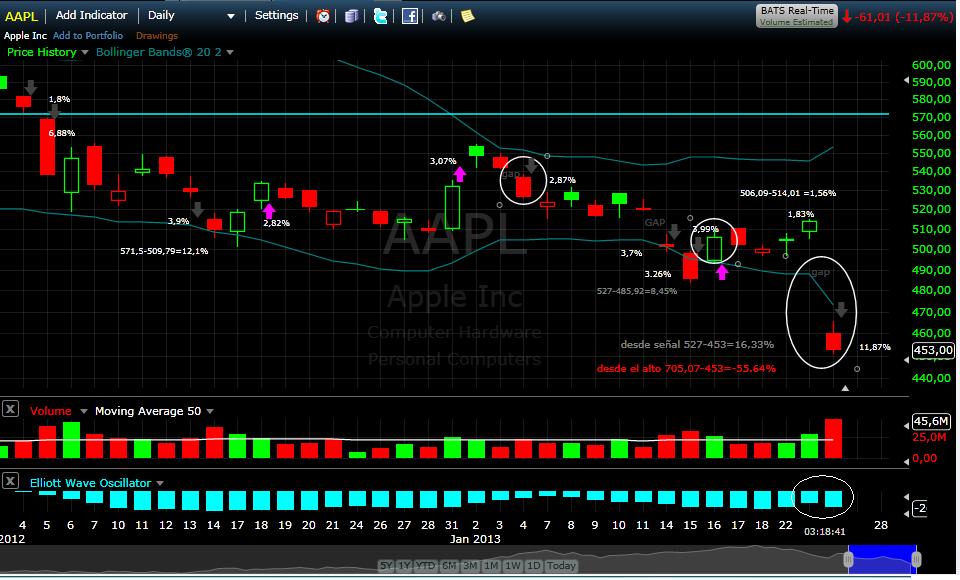Click the binoculars icon in toolbar
960x580 pixels.
pyautogui.click(x=439, y=16)
